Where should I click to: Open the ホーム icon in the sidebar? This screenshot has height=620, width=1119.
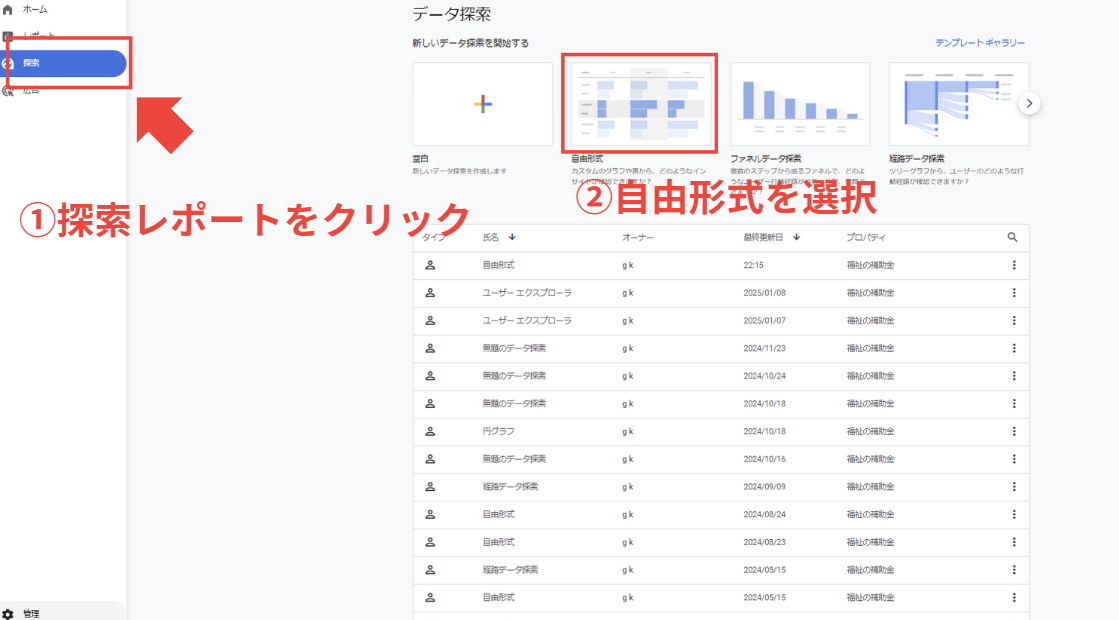8,10
